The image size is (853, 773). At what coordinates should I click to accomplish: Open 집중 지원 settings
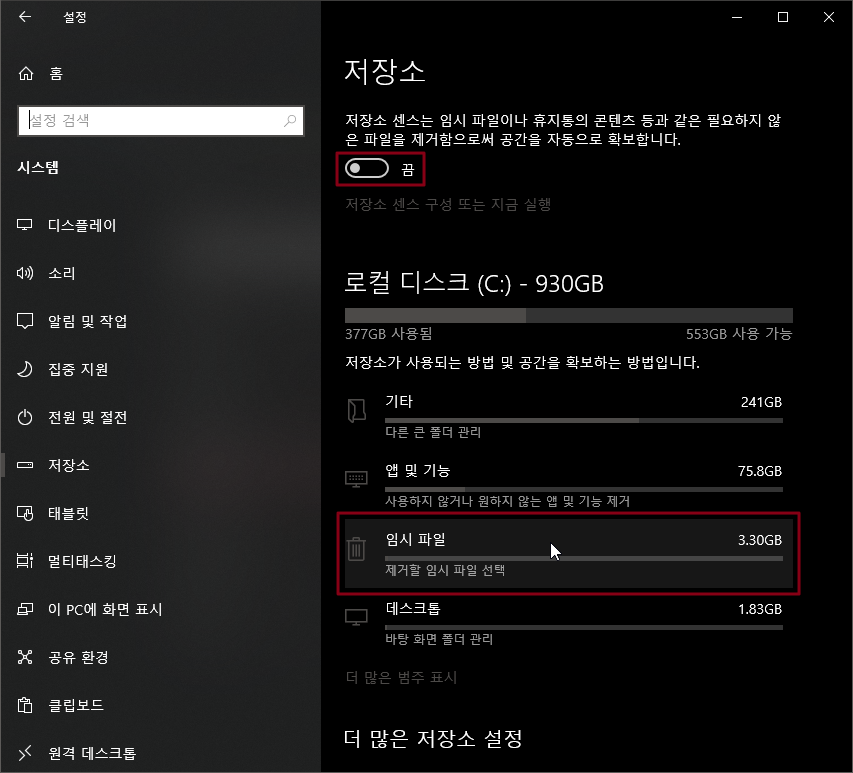[160, 369]
